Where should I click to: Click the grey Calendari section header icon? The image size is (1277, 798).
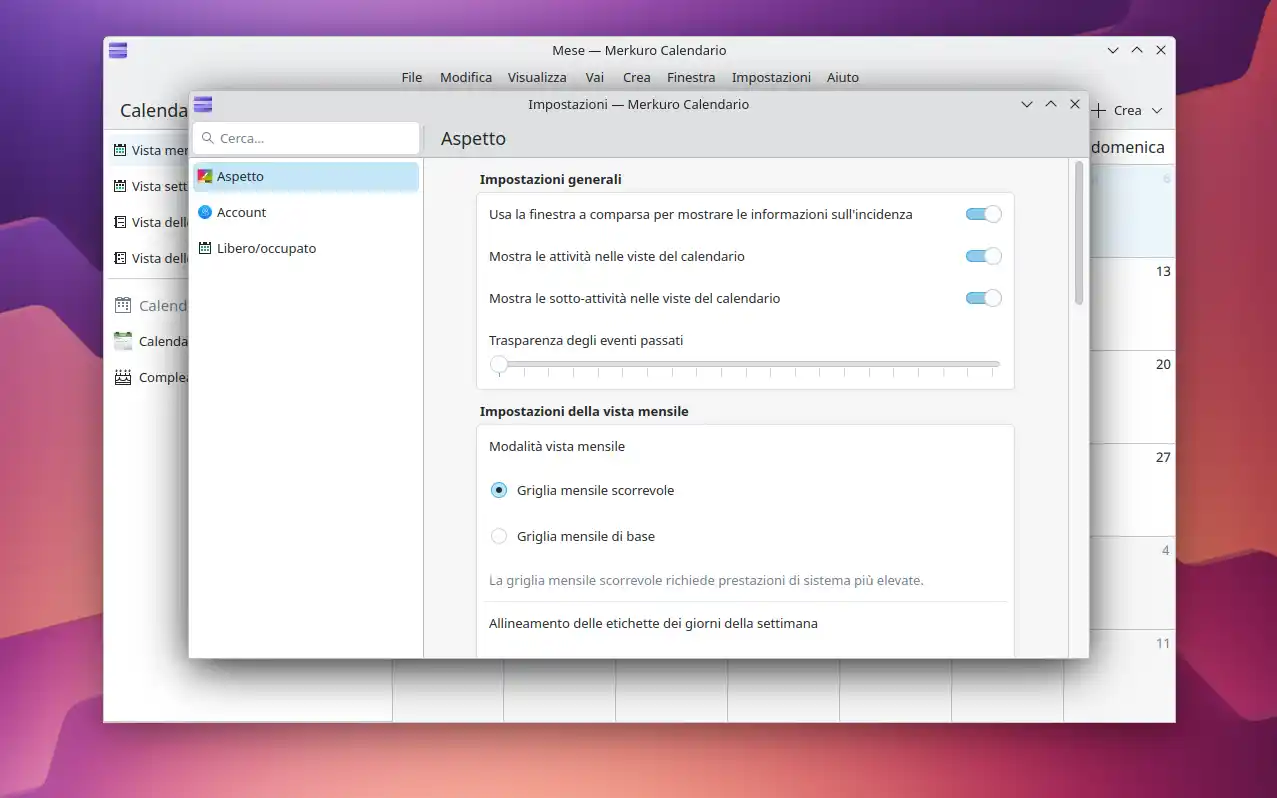coord(123,305)
